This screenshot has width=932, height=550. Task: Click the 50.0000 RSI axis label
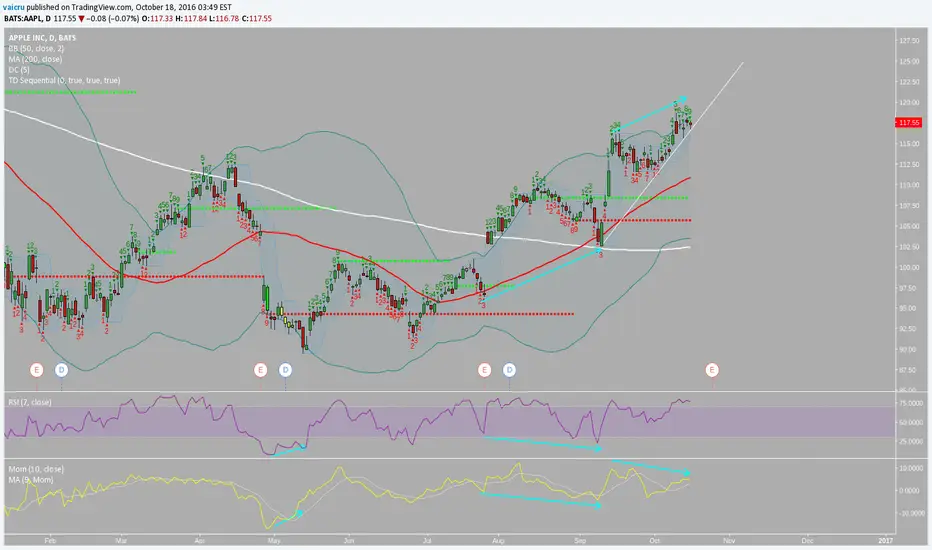[910, 423]
